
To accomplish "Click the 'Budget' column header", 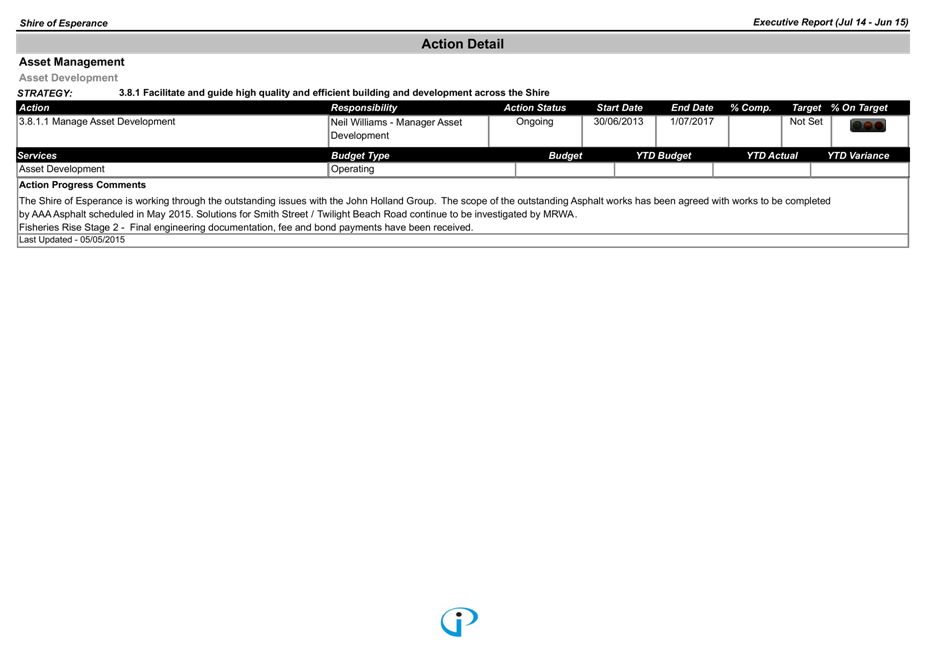I will click(x=565, y=156).
